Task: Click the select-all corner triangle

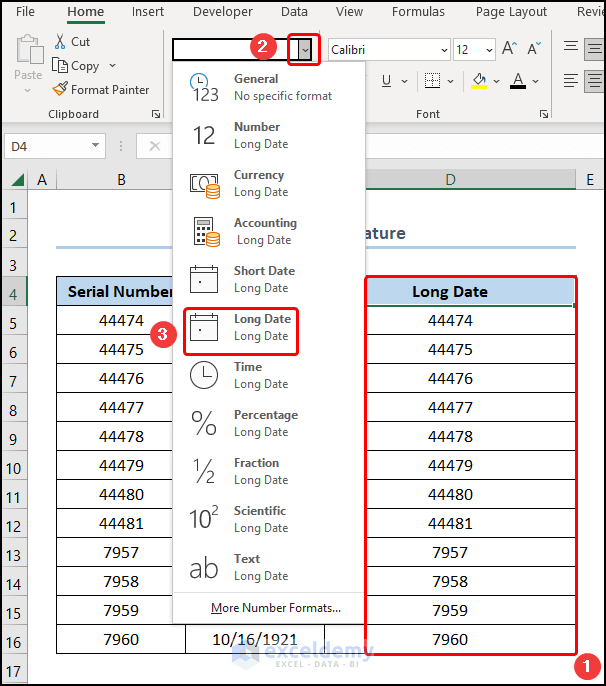Action: [x=17, y=180]
